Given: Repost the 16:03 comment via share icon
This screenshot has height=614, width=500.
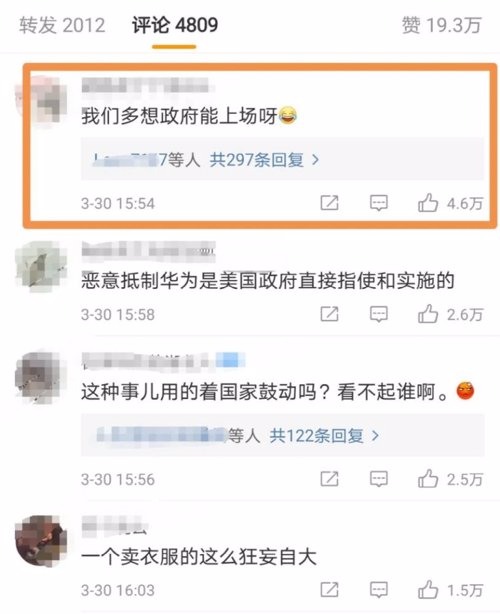Looking at the screenshot, I should [329, 589].
